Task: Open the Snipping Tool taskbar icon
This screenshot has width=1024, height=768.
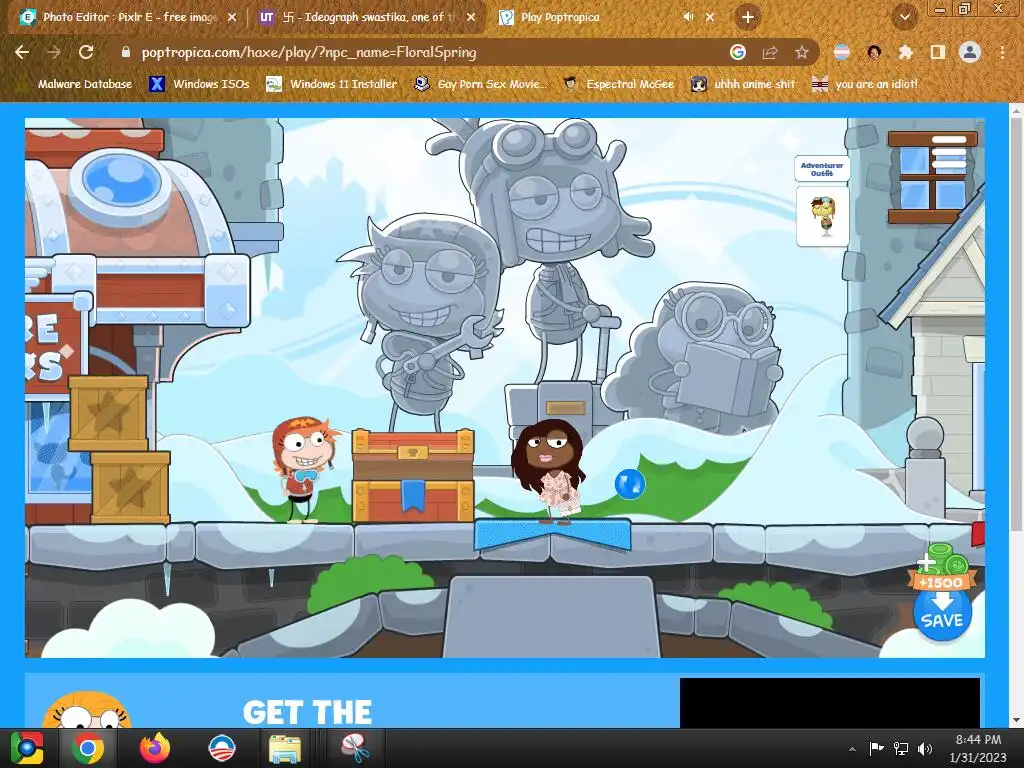Action: click(x=355, y=748)
